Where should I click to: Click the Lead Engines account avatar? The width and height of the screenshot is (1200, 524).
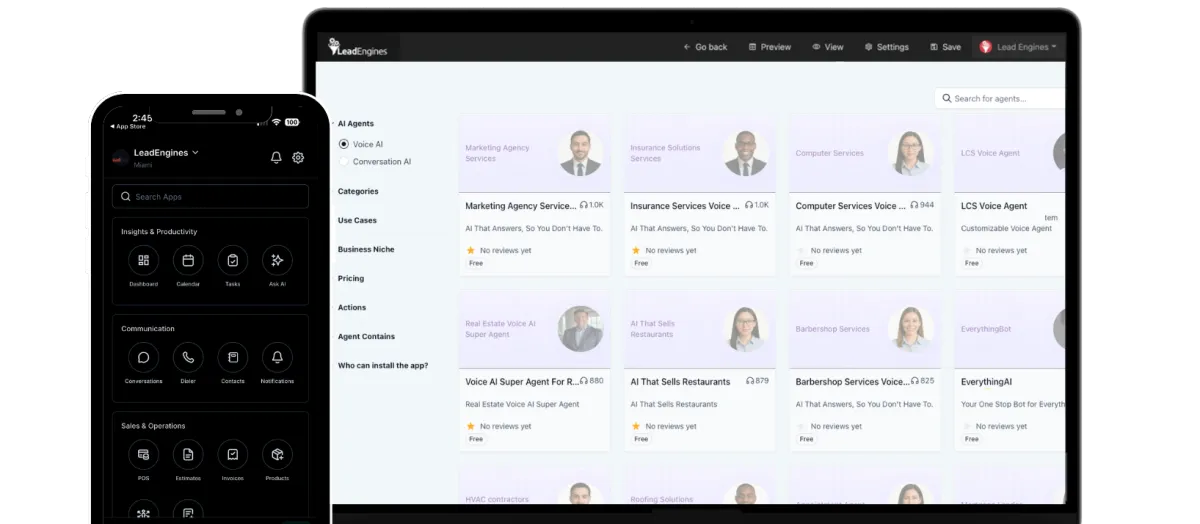[985, 47]
